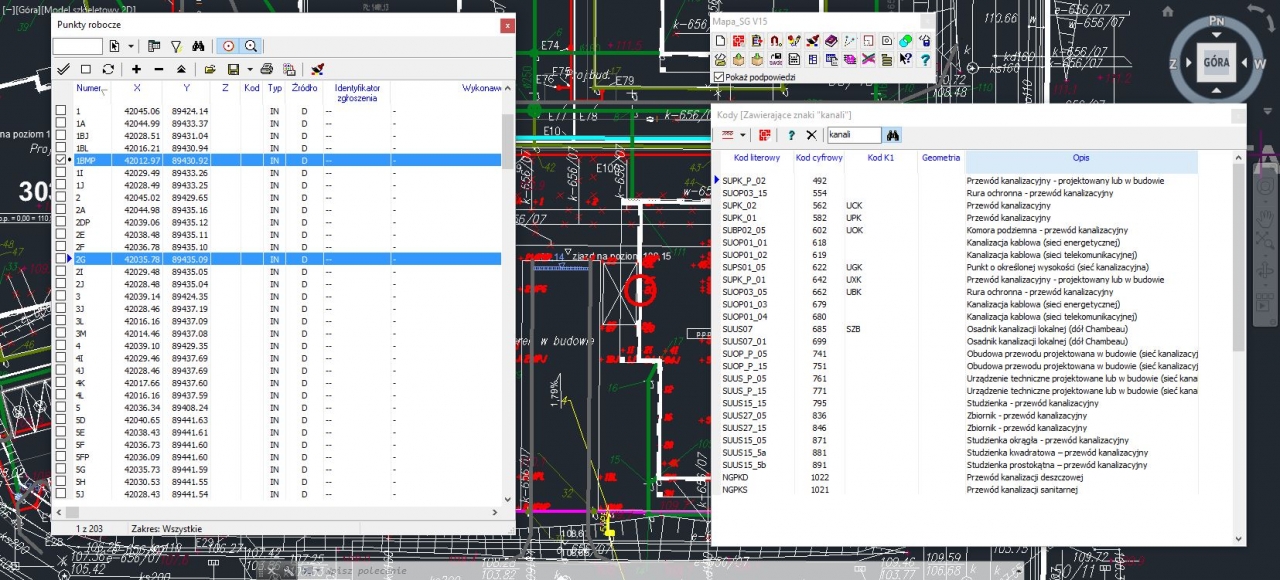Viewport: 1280px width, 580px height.
Task: Click the binoculars icon next to kanali field
Action: pyautogui.click(x=893, y=135)
